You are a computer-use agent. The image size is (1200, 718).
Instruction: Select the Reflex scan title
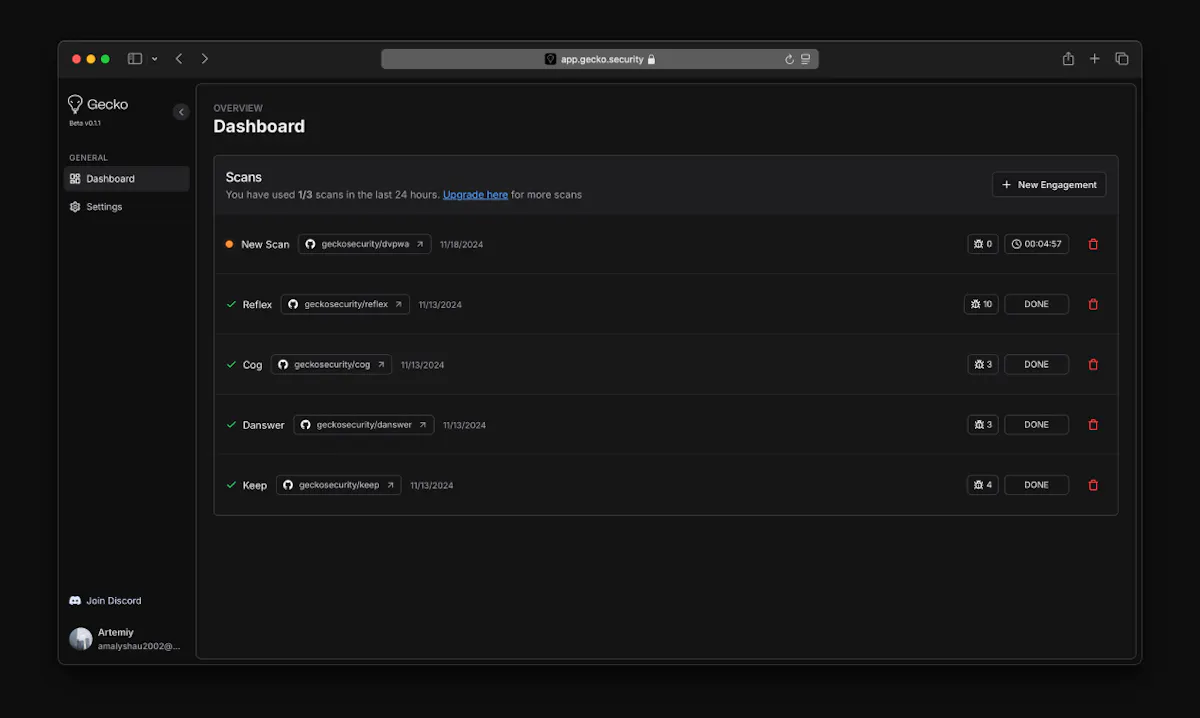tap(257, 304)
